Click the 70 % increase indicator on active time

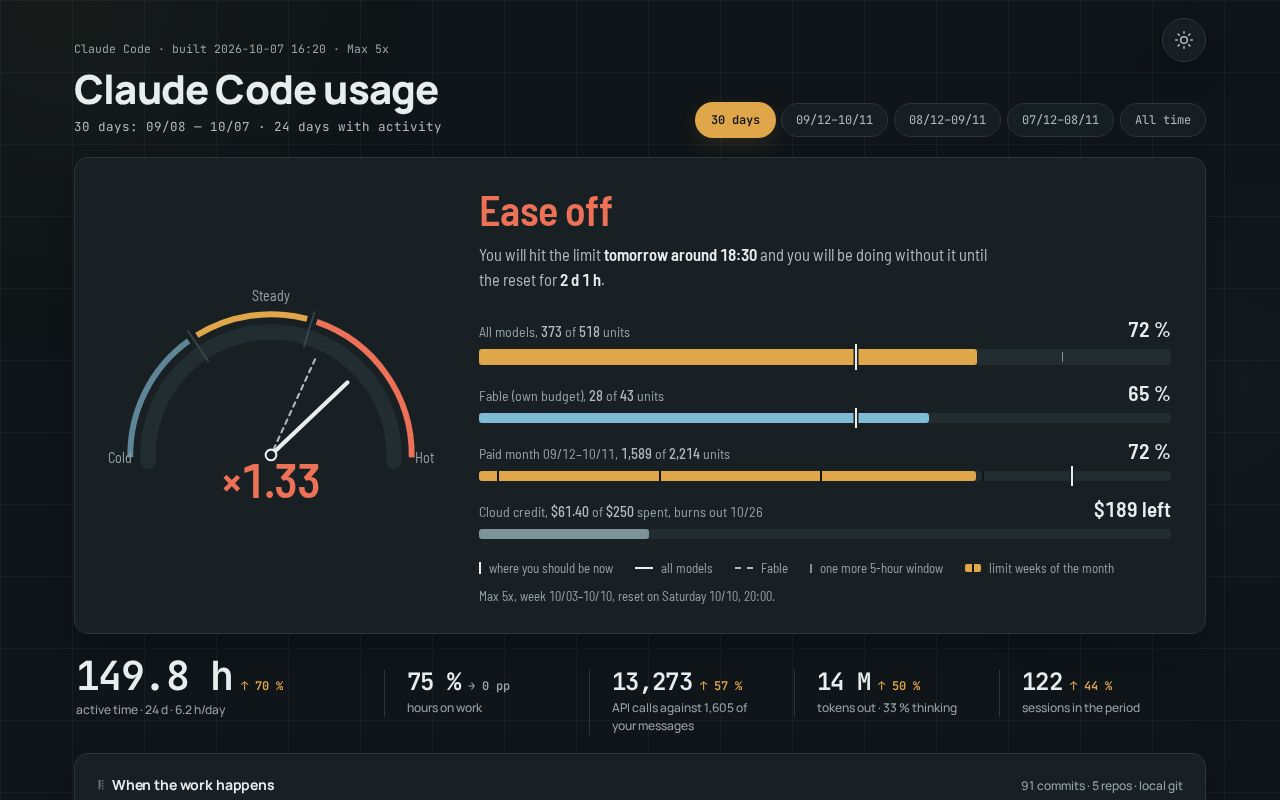(262, 686)
